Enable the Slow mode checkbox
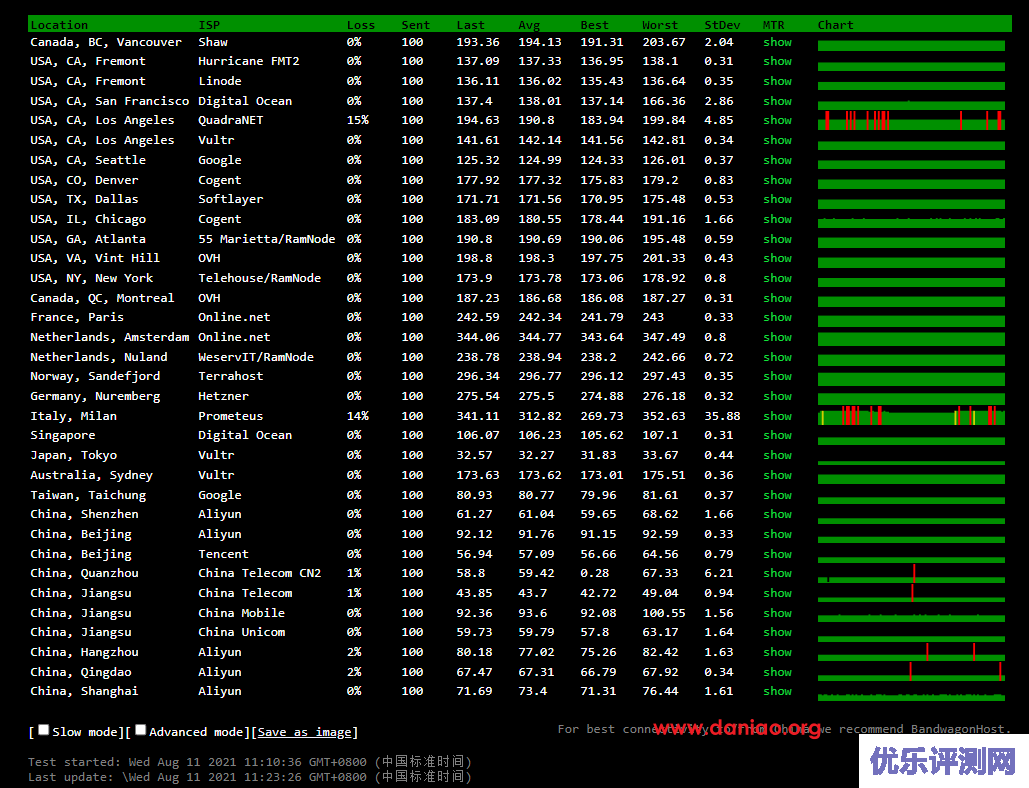1029x788 pixels. (43, 730)
